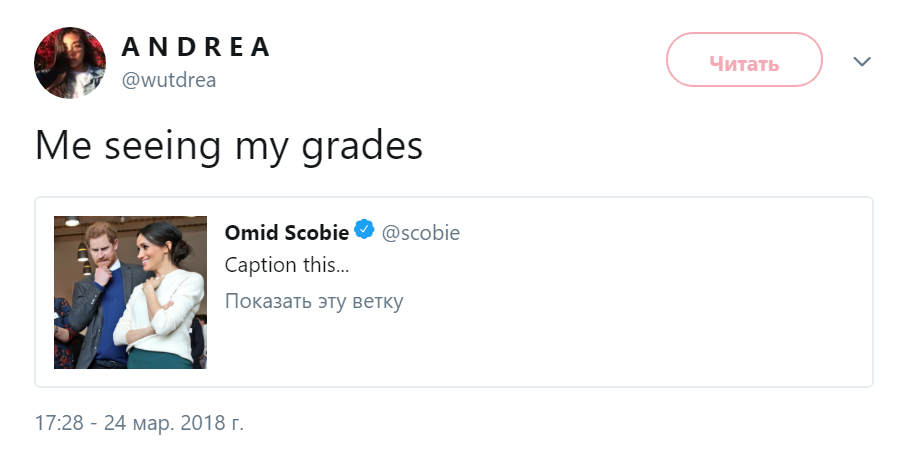Open Показать эту ветку thread link
Image resolution: width=910 pixels, height=454 pixels.
point(313,301)
